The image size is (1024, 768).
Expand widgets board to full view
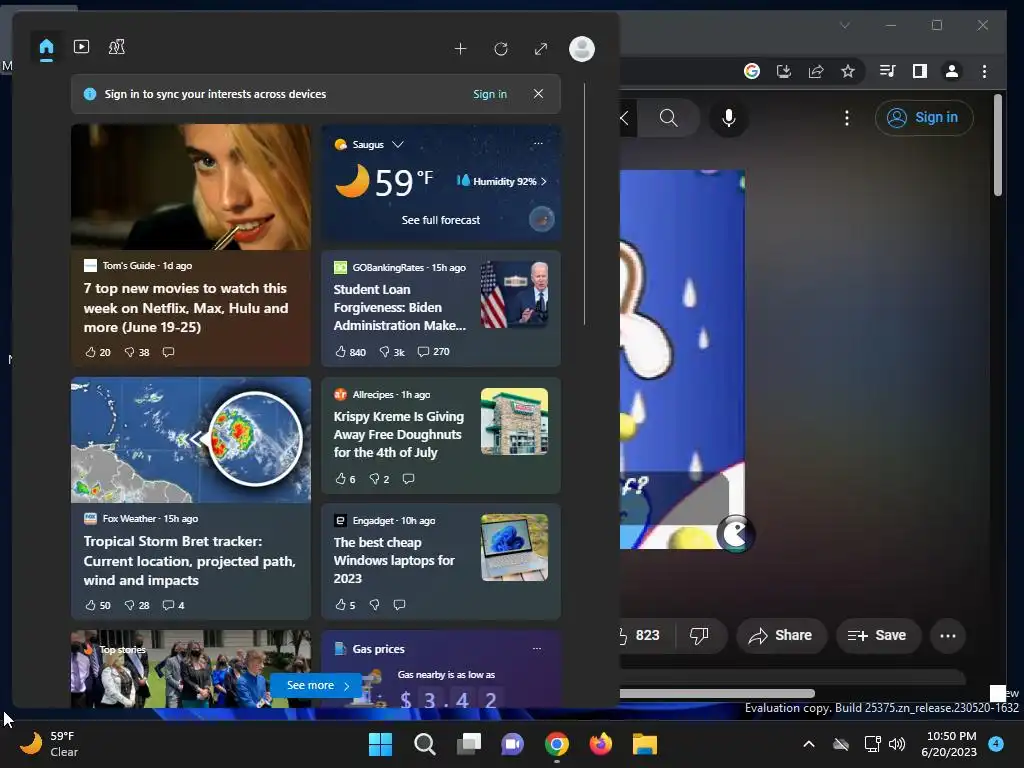(541, 49)
